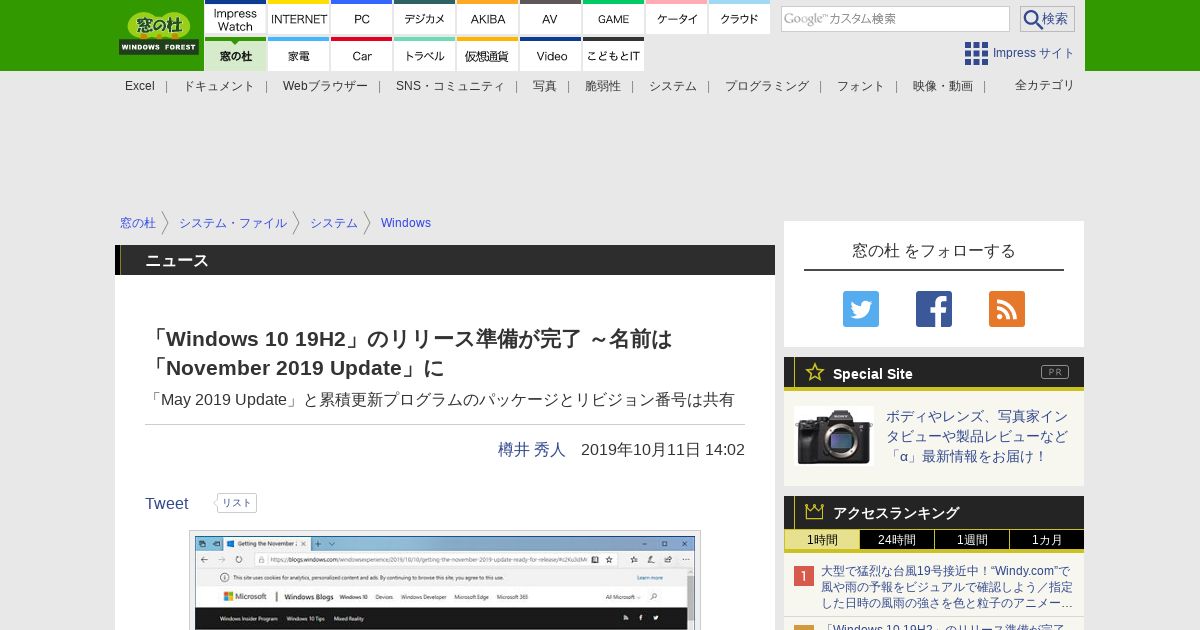Click the Windows breadcrumb link

[406, 223]
